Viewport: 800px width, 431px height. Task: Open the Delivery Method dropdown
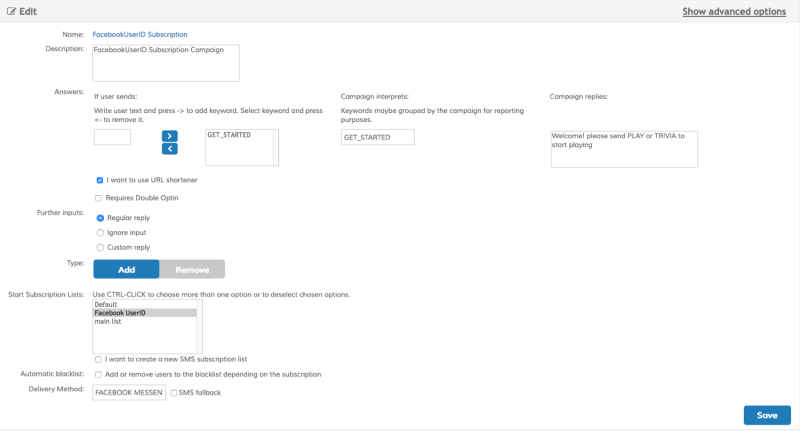[x=129, y=393]
